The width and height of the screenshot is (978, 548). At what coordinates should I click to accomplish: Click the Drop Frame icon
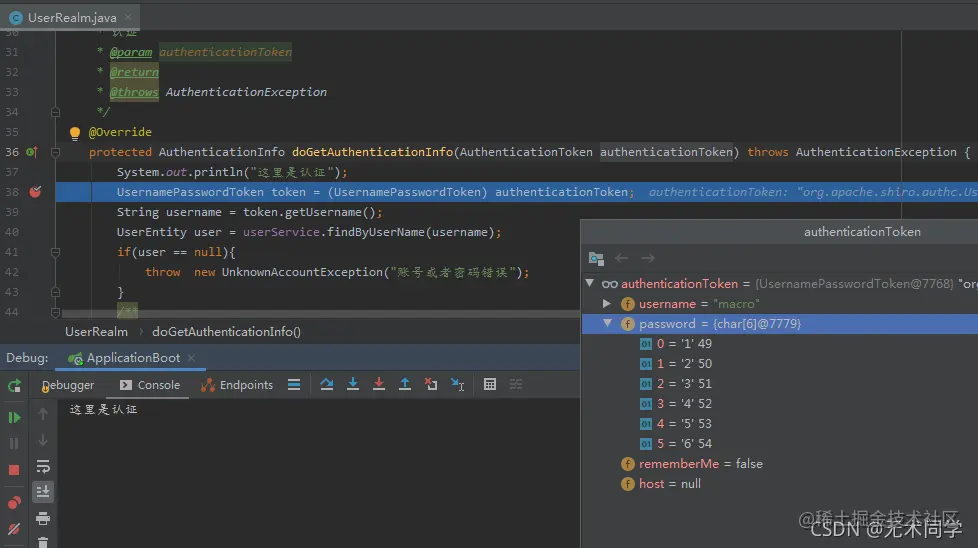[x=431, y=384]
